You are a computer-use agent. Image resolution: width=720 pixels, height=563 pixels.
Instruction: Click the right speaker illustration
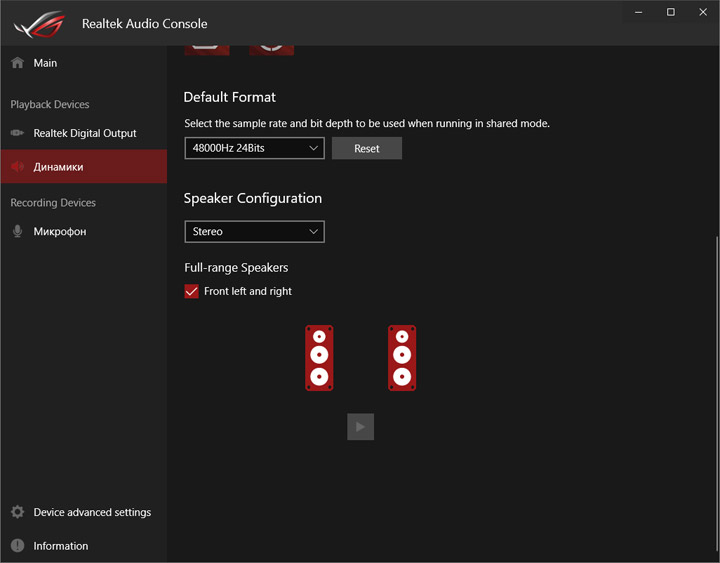tap(402, 357)
